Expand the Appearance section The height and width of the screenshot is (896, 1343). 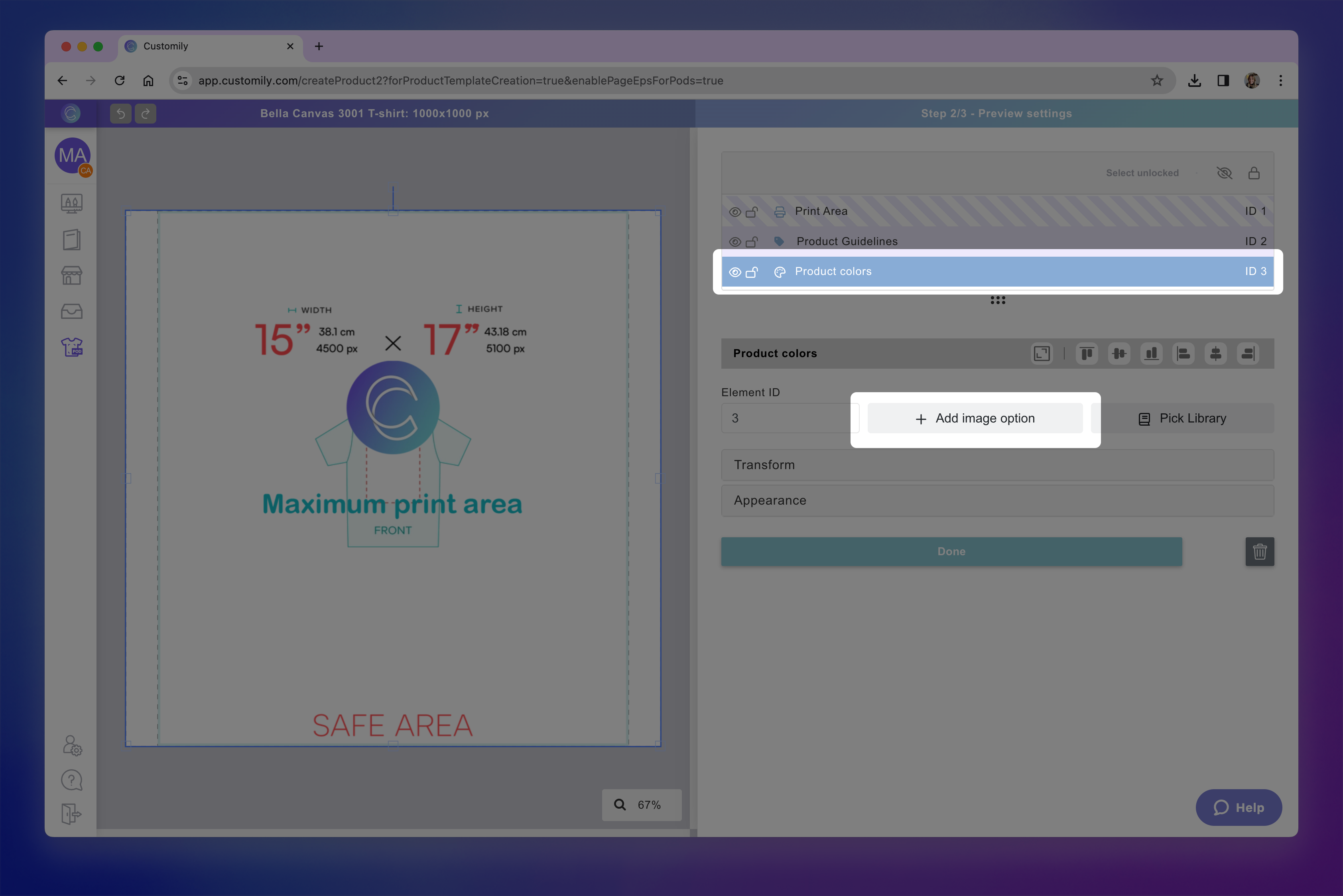click(x=997, y=501)
